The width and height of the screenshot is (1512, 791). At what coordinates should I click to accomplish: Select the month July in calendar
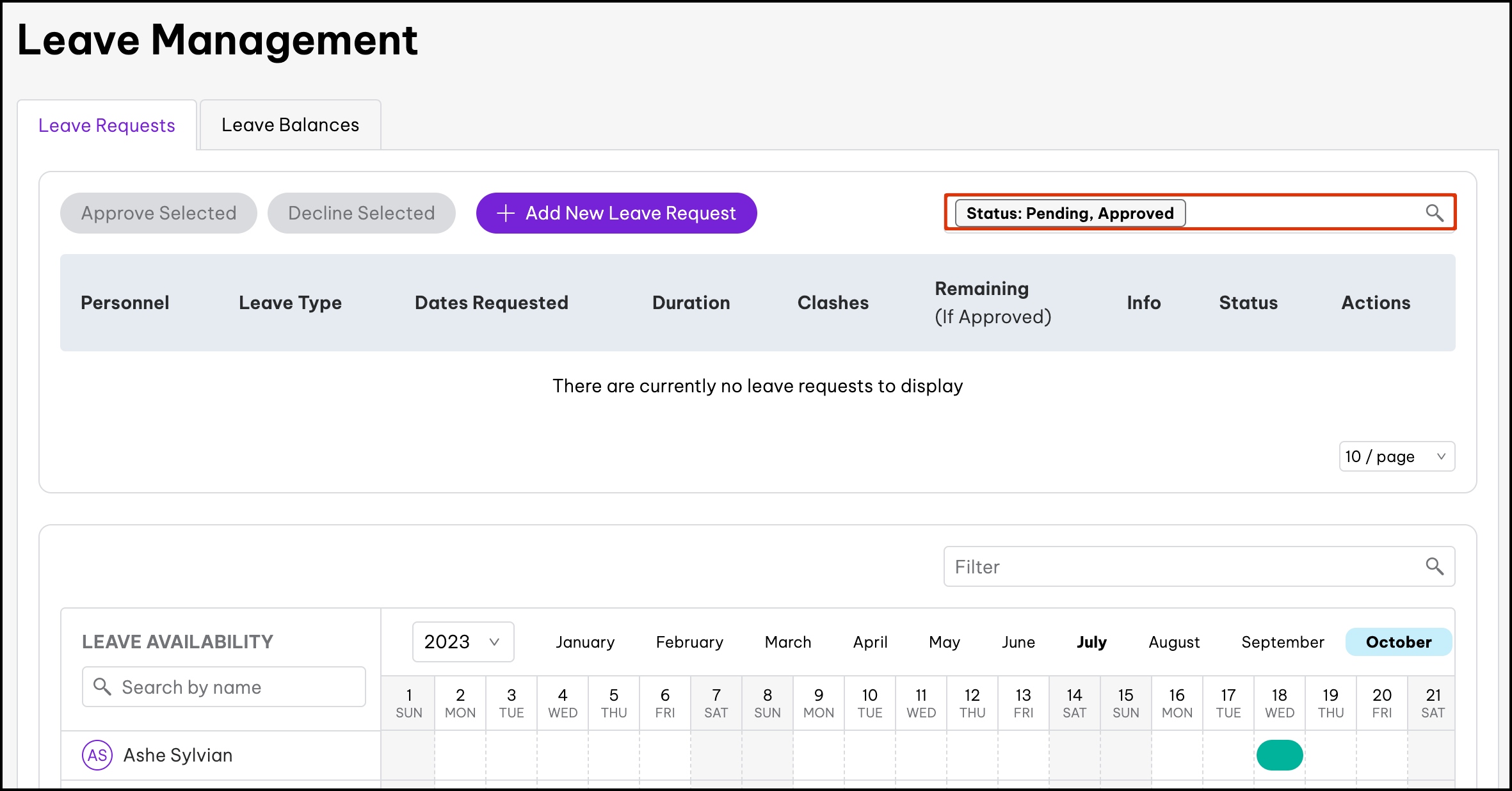(1091, 642)
